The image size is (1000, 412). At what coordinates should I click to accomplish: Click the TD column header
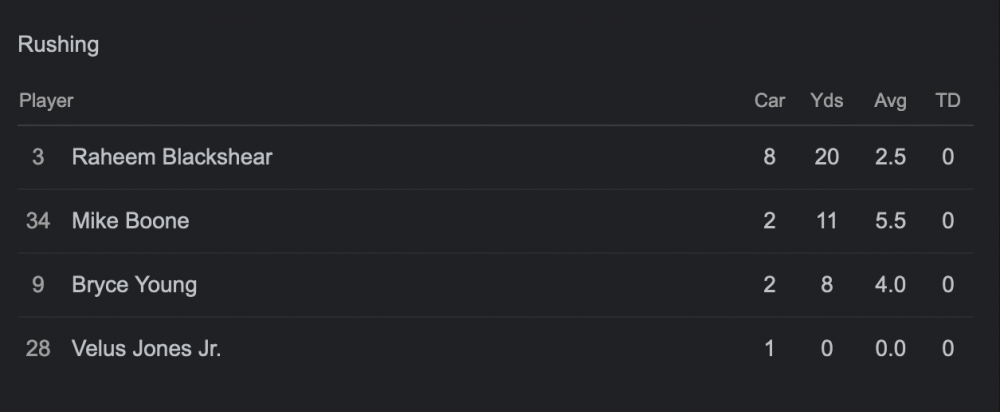[947, 101]
